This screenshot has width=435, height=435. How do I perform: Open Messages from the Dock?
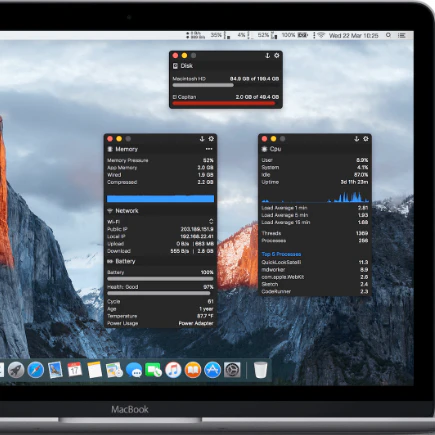134,370
